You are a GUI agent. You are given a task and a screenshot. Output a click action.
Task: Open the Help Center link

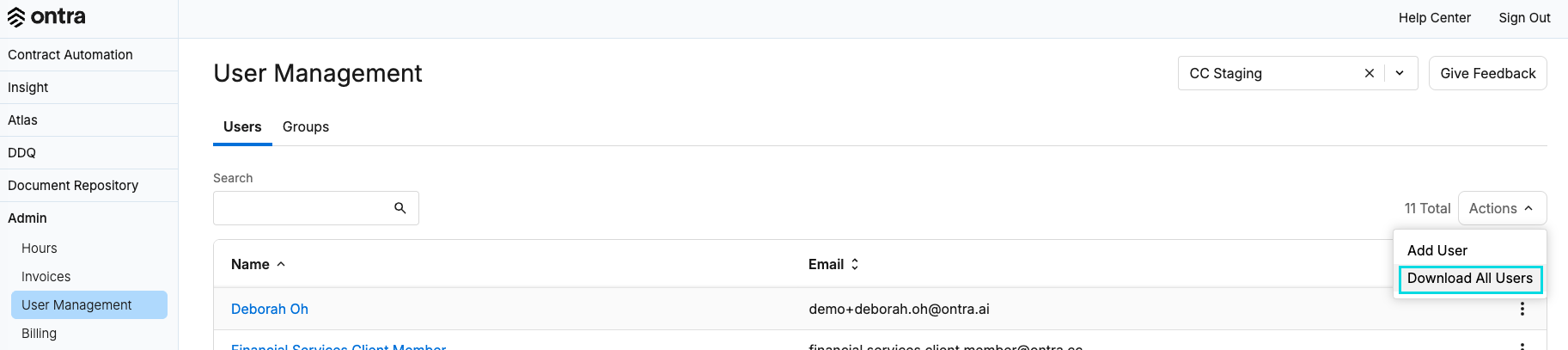click(x=1435, y=17)
